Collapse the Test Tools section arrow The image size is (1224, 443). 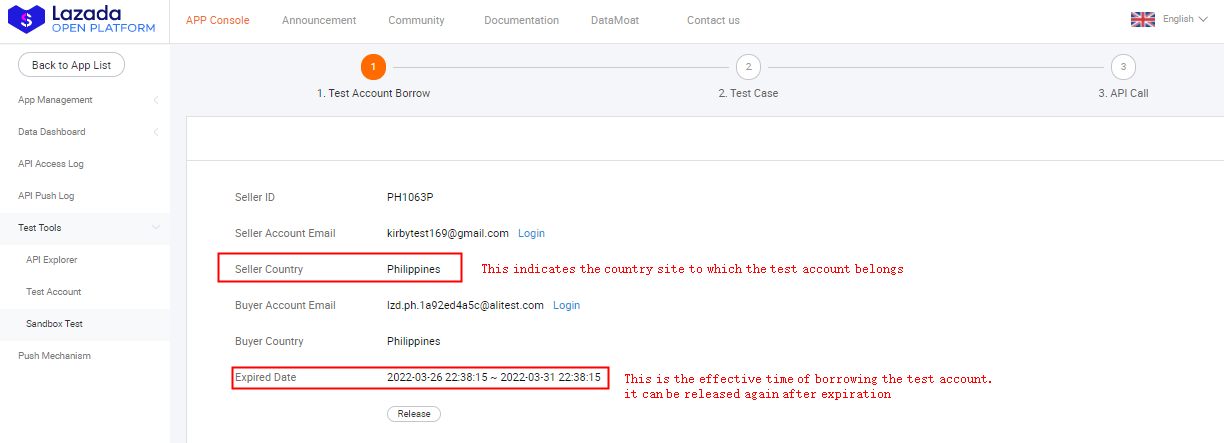tap(156, 228)
